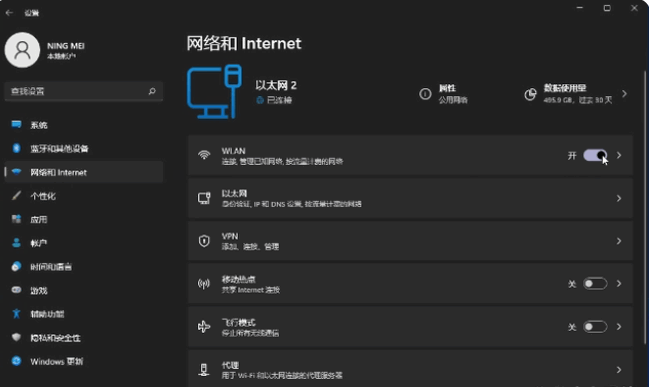Click the Bluetooth icon in sidebar
Viewport: 649px width, 387px height.
pyautogui.click(x=16, y=148)
